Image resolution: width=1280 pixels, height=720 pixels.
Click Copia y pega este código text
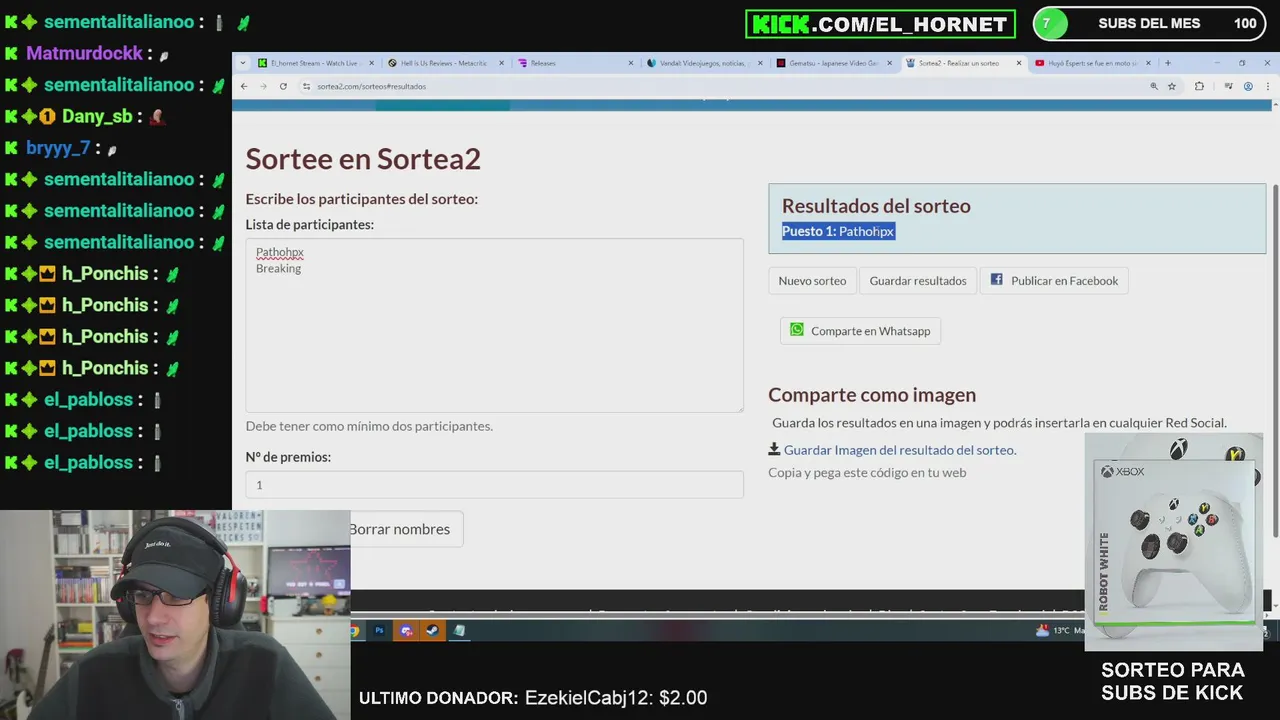[x=867, y=472]
